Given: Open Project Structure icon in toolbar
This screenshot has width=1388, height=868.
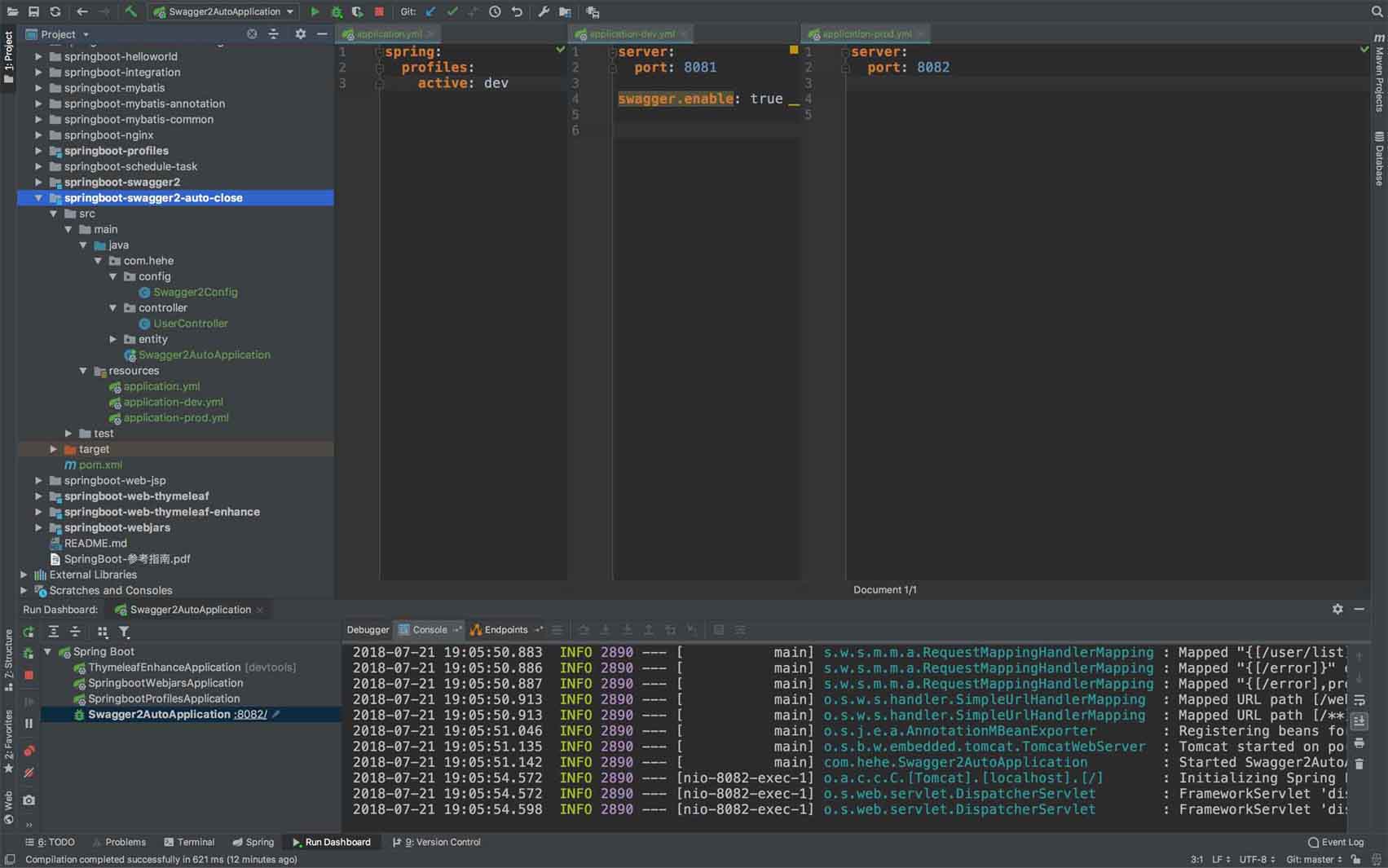Looking at the screenshot, I should coord(565,11).
